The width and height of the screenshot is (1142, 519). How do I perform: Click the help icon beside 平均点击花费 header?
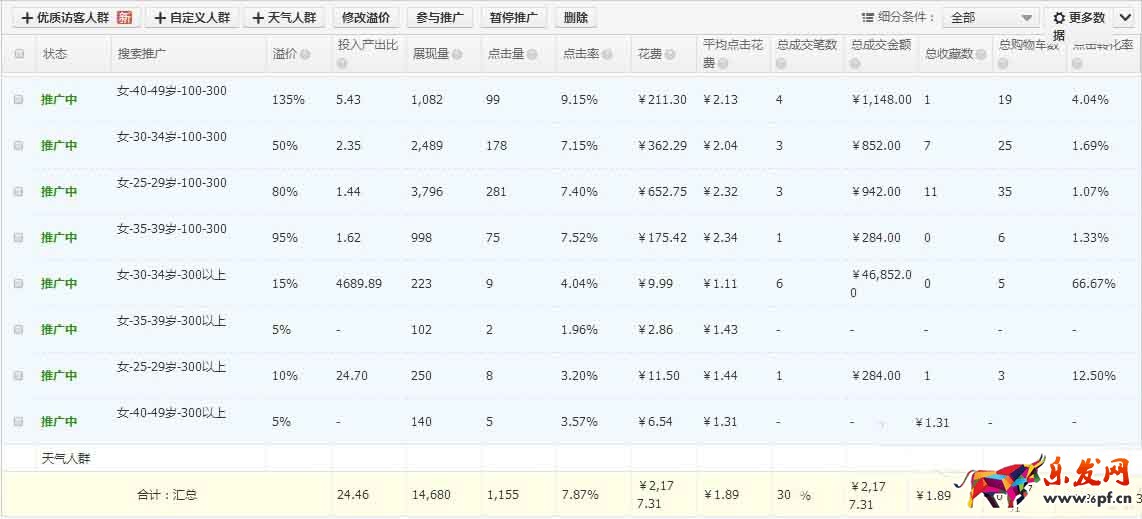tap(724, 64)
